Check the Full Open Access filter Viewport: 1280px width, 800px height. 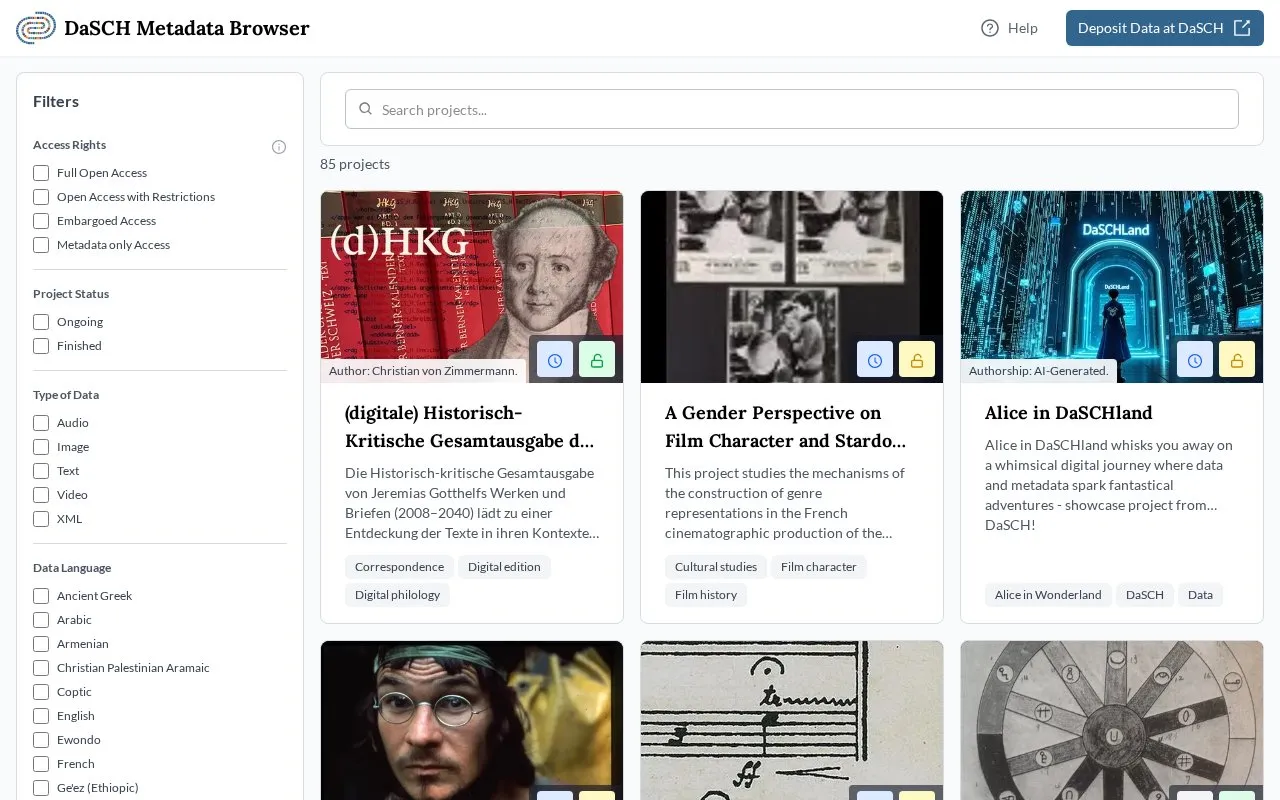[x=41, y=173]
